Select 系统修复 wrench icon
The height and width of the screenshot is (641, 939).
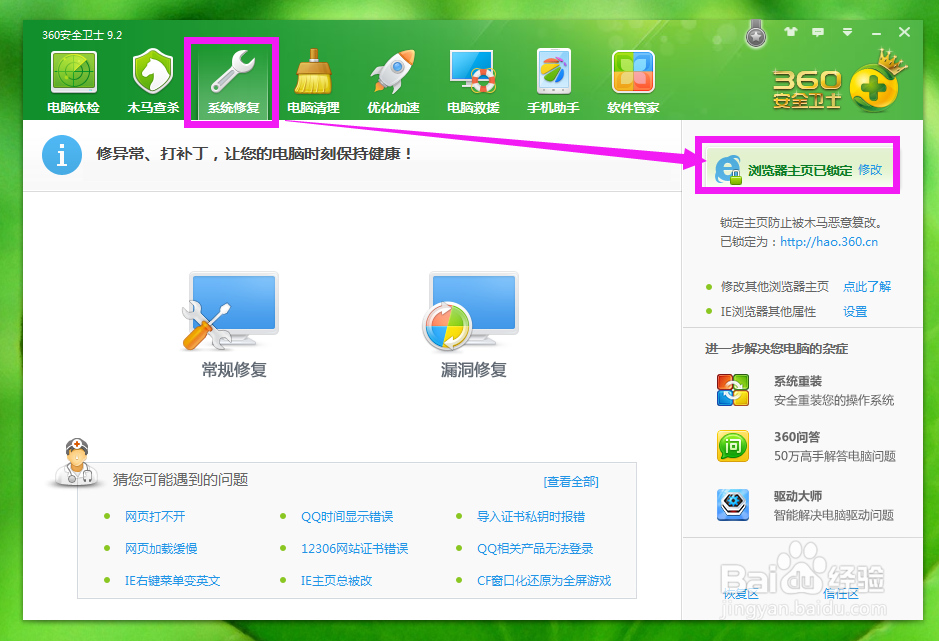[233, 71]
